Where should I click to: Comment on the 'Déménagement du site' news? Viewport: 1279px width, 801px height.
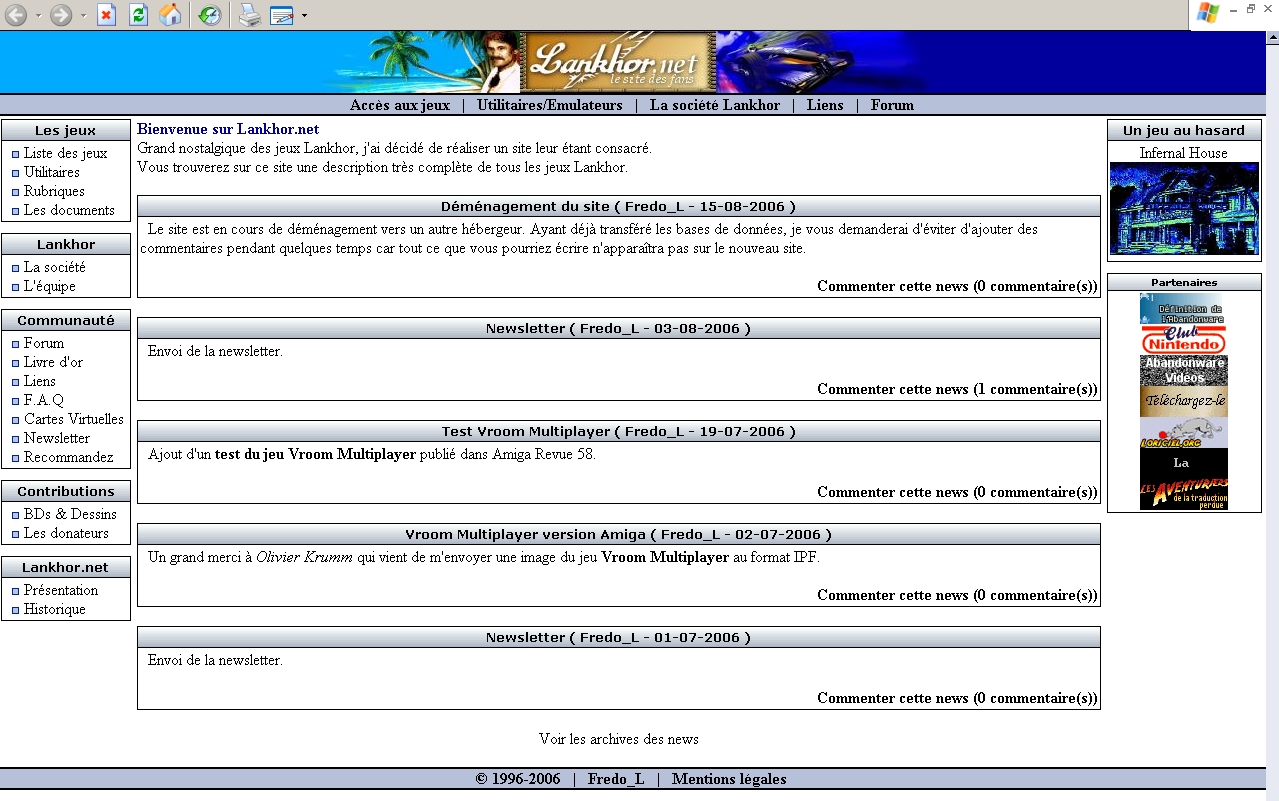[957, 286]
